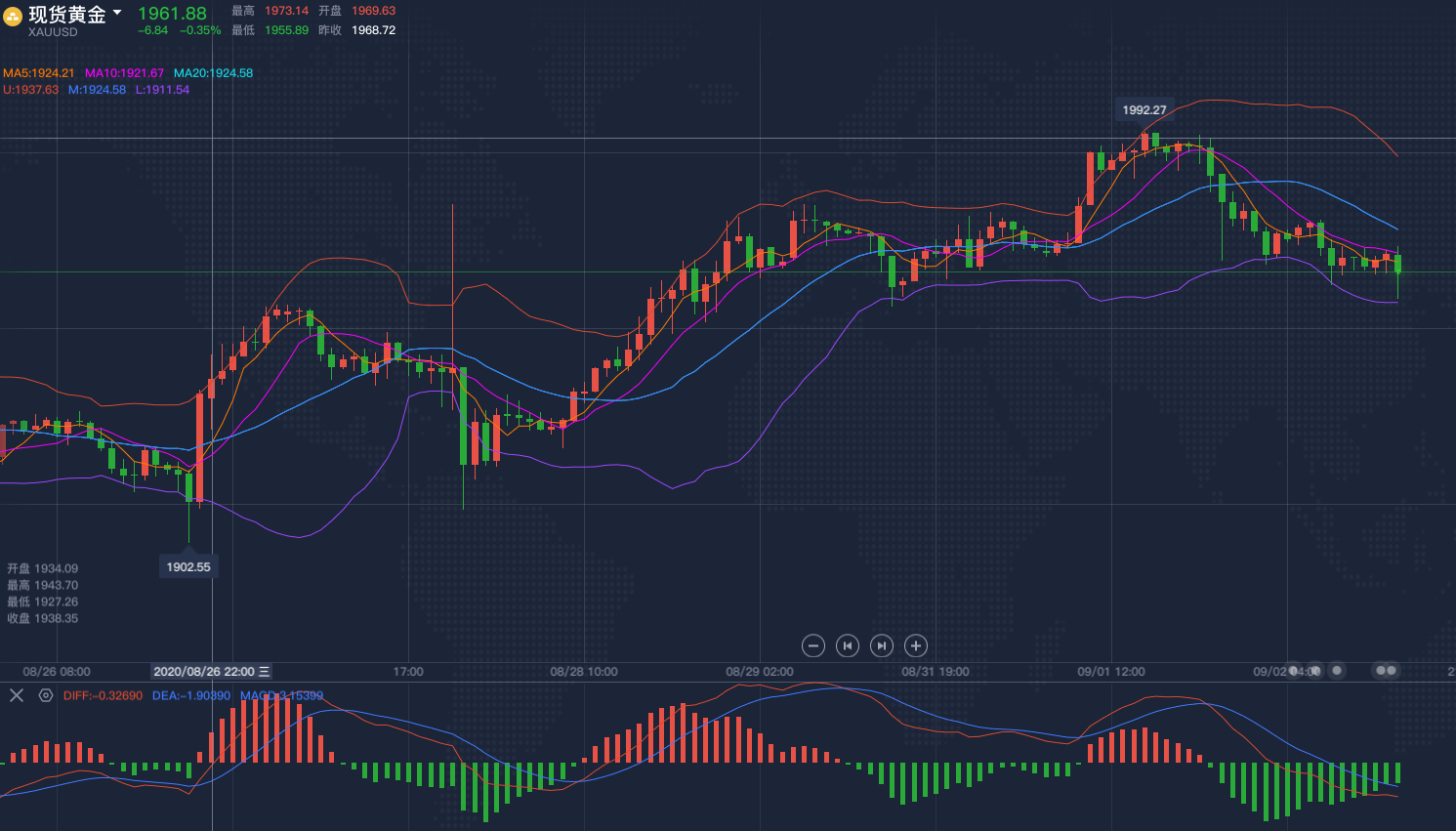
Task: Click the MA20:1924.58 indicator label
Action: [x=213, y=73]
